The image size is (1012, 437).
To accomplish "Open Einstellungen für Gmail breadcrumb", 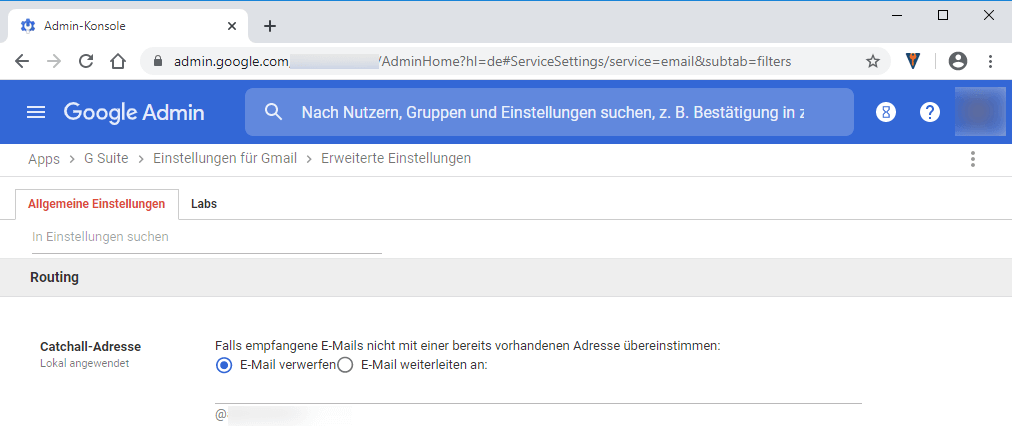I will click(225, 158).
